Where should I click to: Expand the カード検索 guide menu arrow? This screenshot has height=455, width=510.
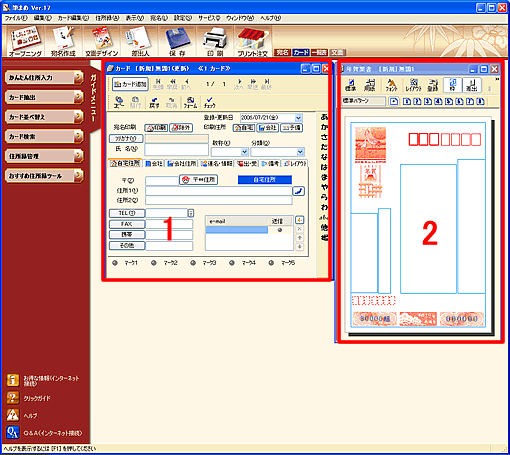pos(79,136)
